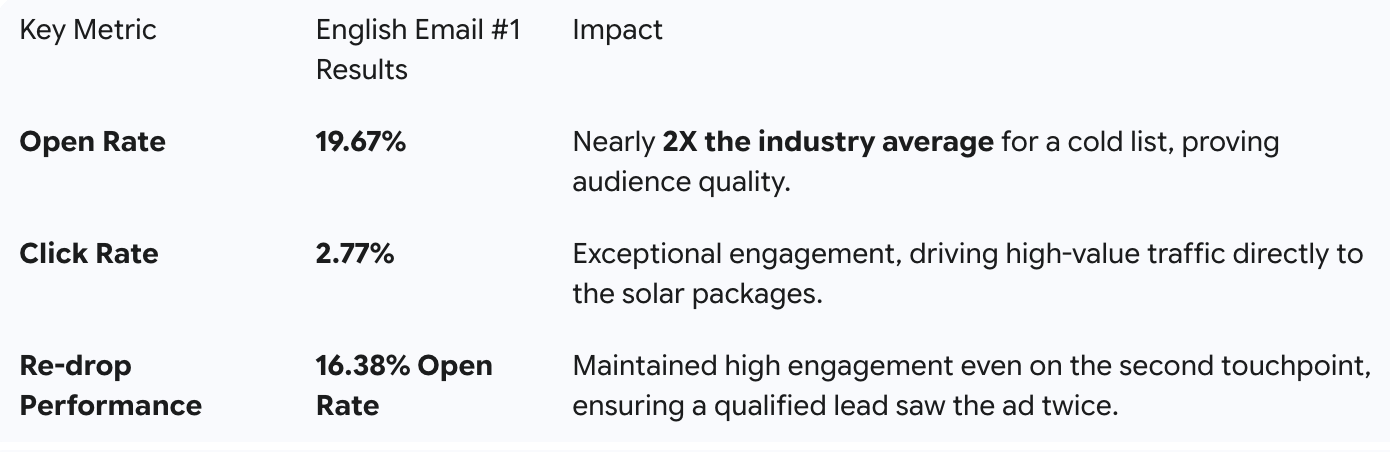Select the Impact column header
1390x452 pixels.
coord(617,30)
